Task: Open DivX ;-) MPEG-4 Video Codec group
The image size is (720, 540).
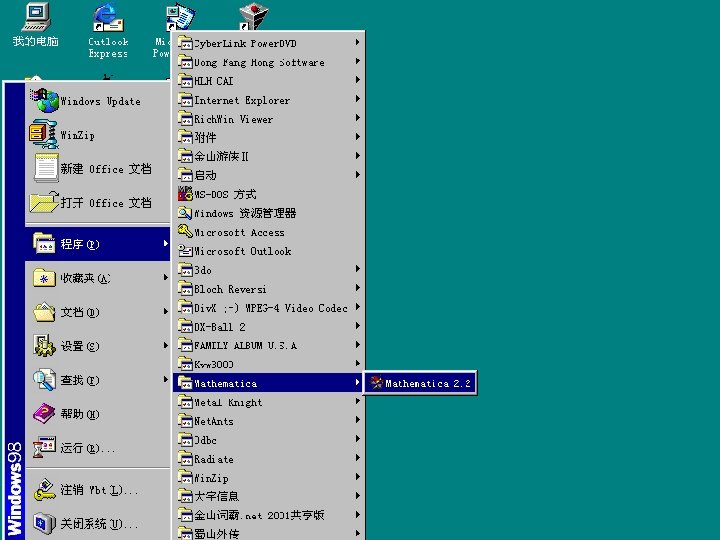Action: (x=269, y=308)
